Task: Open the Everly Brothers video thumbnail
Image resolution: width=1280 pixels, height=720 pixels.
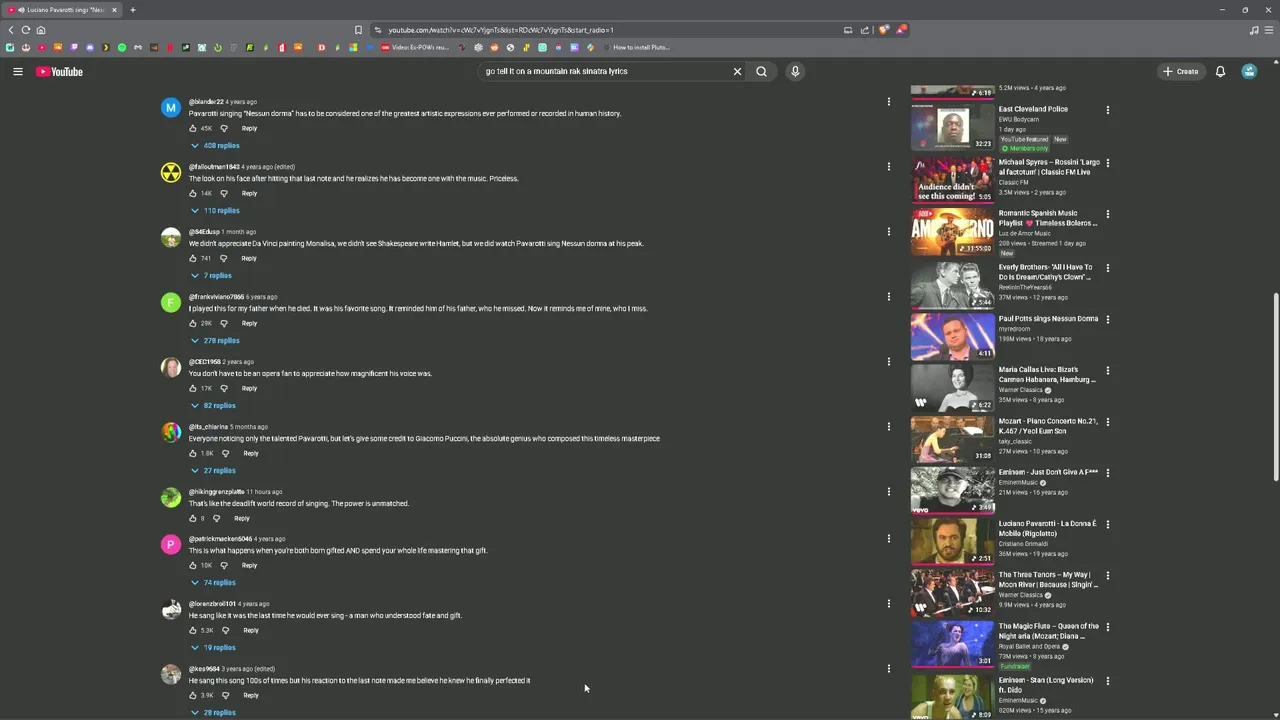Action: click(952, 284)
